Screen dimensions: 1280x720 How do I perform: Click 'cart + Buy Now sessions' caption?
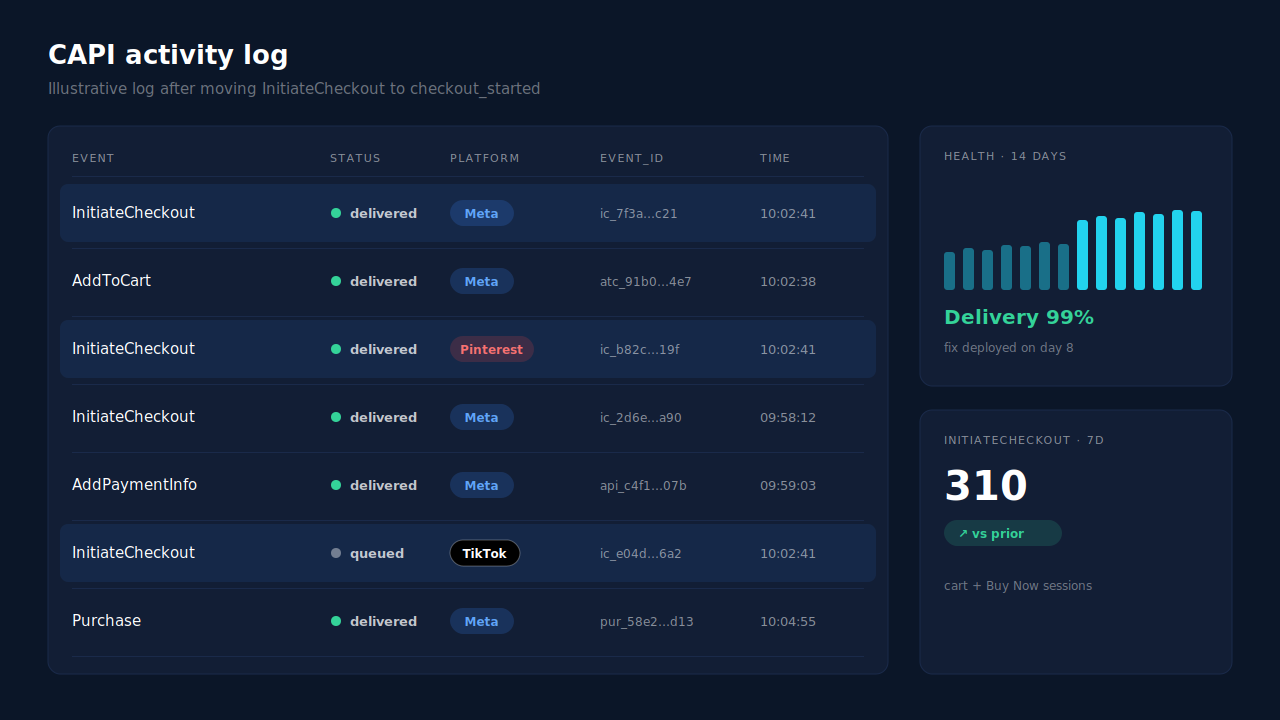click(1018, 585)
